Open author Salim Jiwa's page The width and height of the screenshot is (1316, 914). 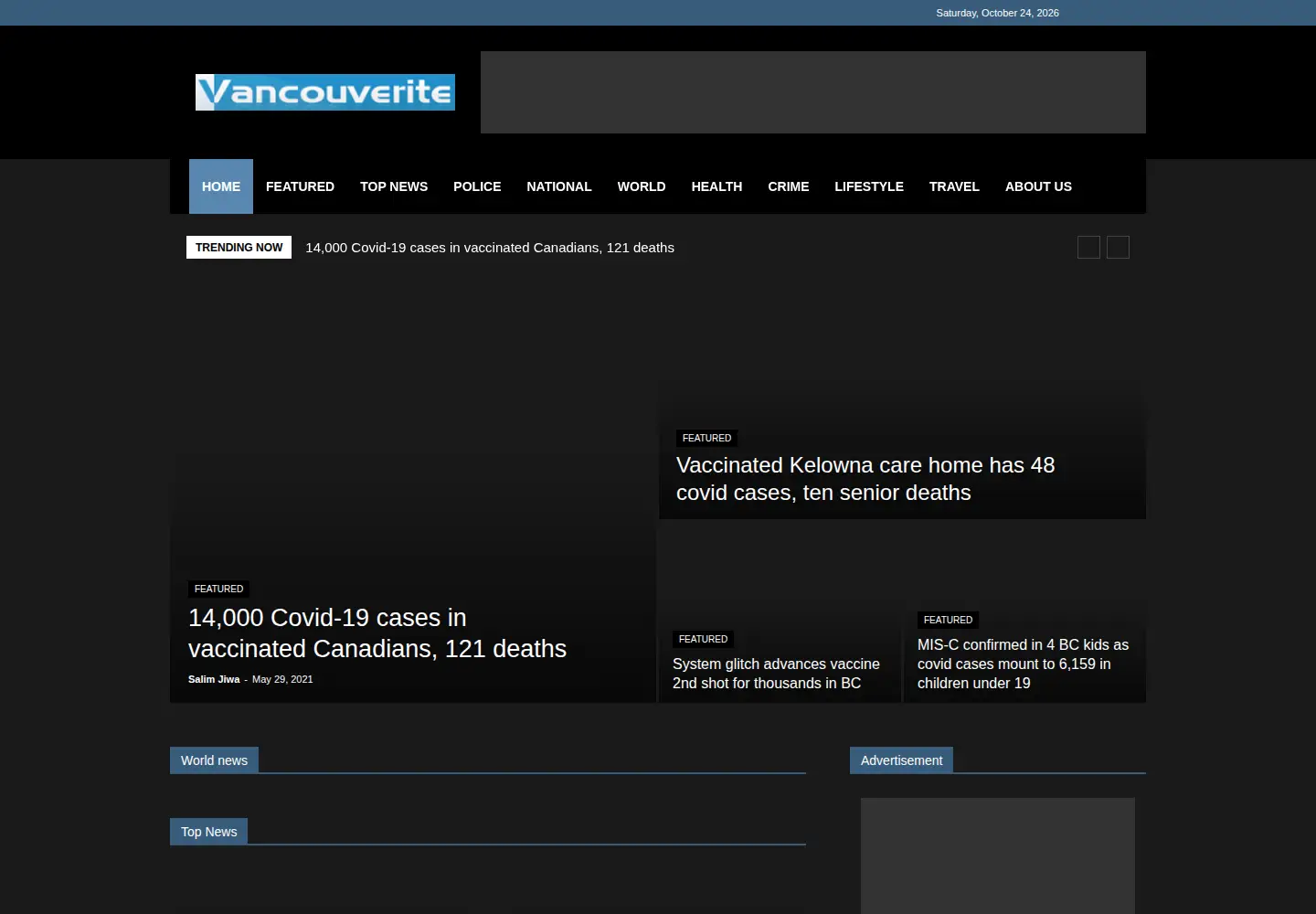coord(214,679)
